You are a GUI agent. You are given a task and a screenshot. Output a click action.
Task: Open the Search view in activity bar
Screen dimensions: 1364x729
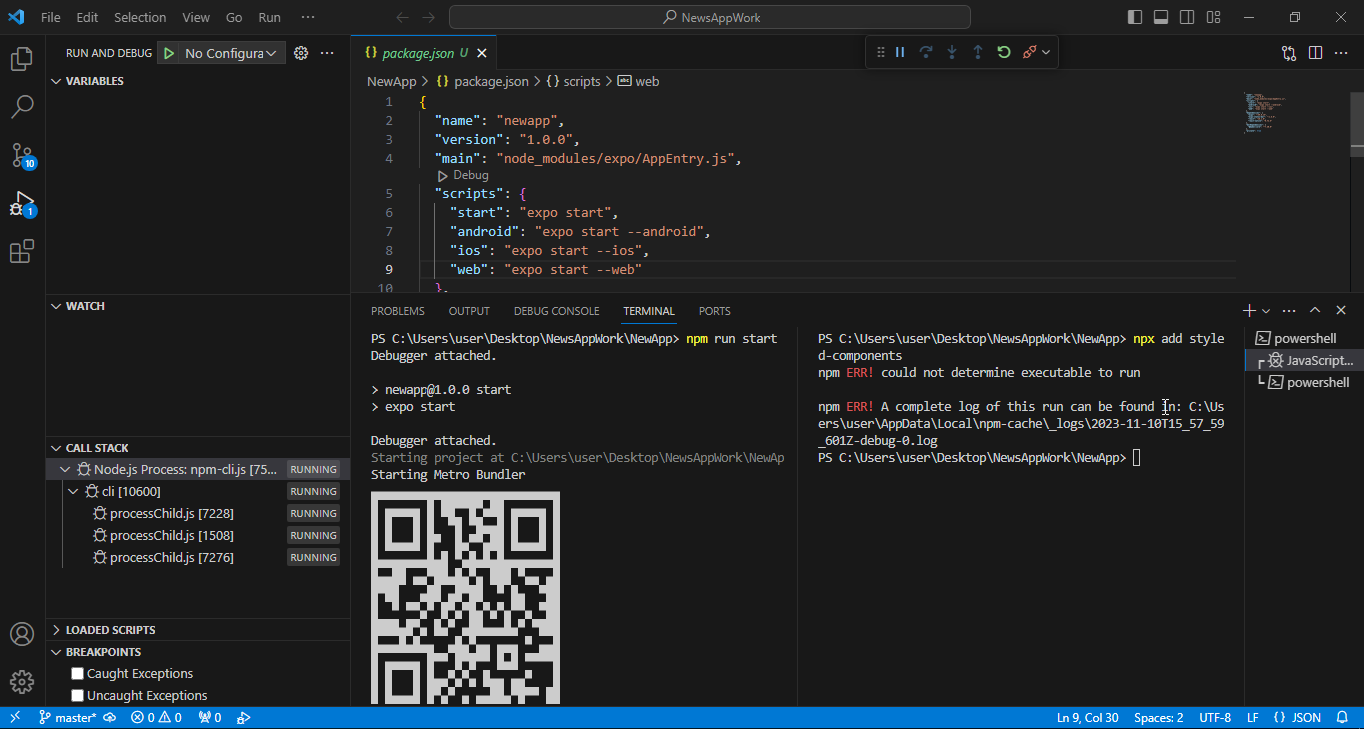(x=22, y=106)
